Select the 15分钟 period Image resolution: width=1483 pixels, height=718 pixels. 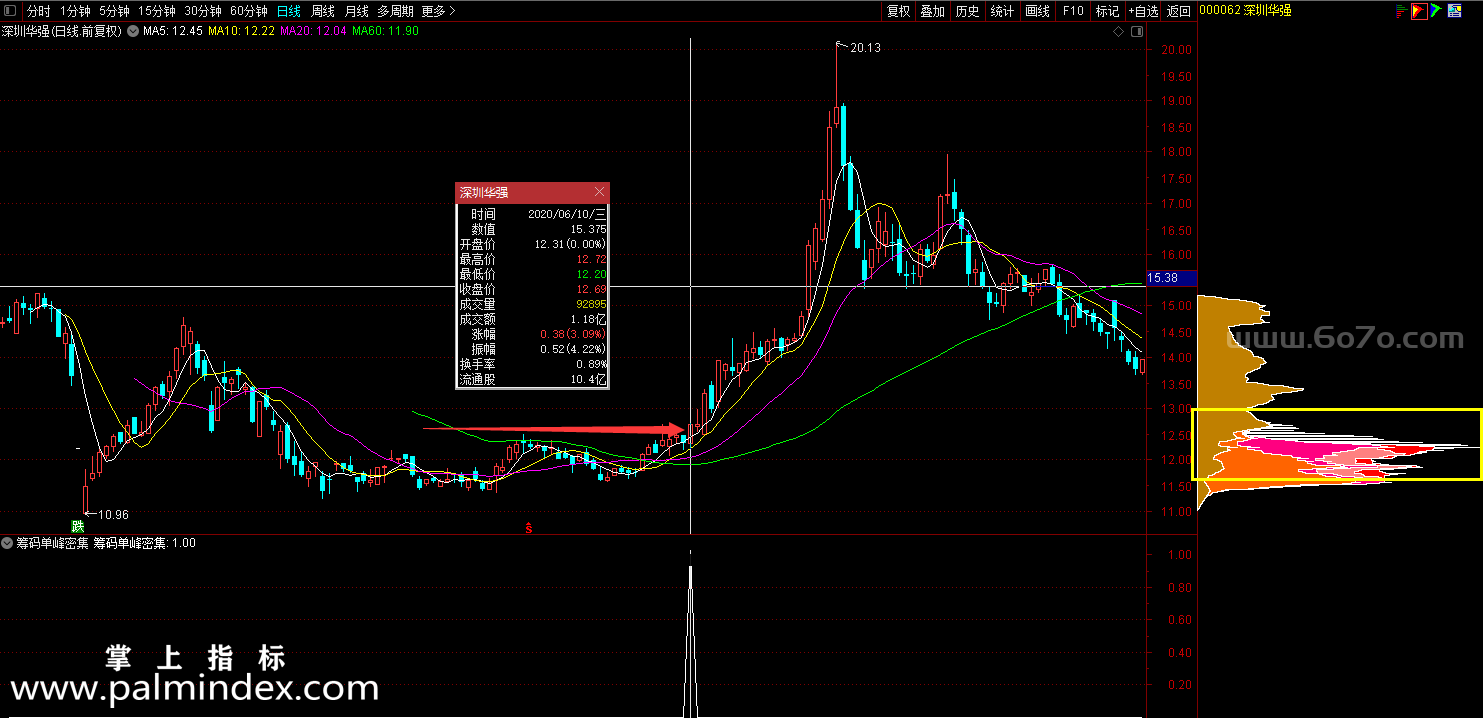point(156,11)
